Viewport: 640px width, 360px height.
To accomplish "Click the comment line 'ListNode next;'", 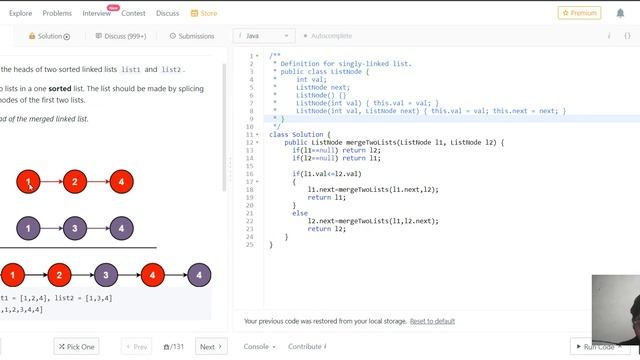I will click(x=323, y=87).
